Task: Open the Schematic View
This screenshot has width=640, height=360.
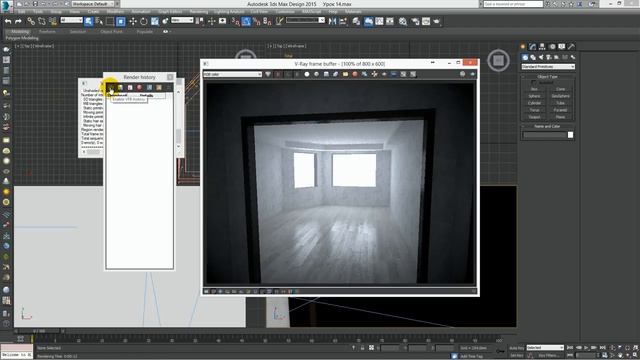Action: point(390,21)
